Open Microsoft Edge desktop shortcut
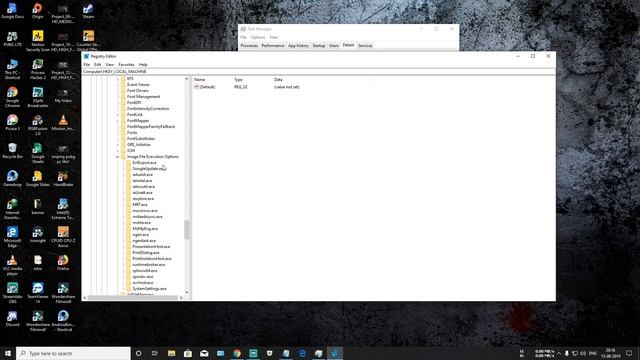Viewport: 640px width, 360px height. point(12,237)
